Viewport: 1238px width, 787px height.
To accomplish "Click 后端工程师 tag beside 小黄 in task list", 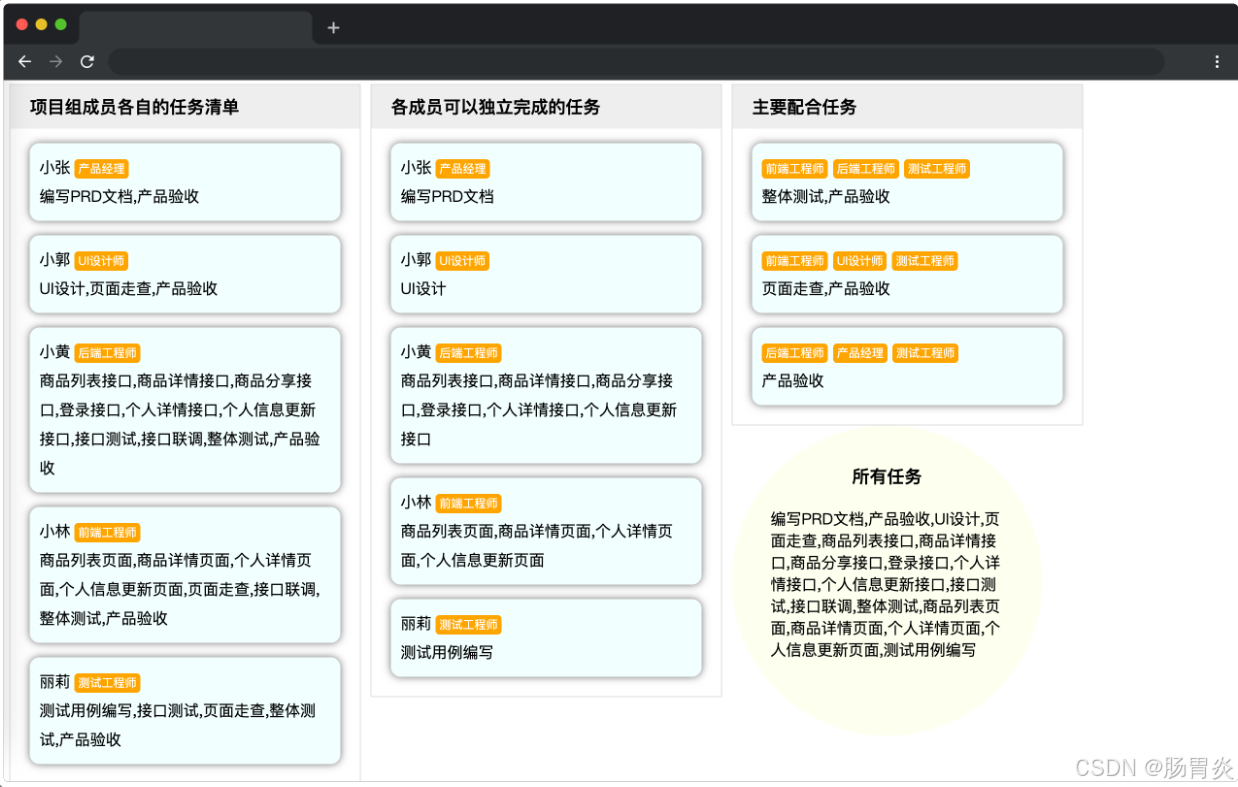I will point(107,353).
